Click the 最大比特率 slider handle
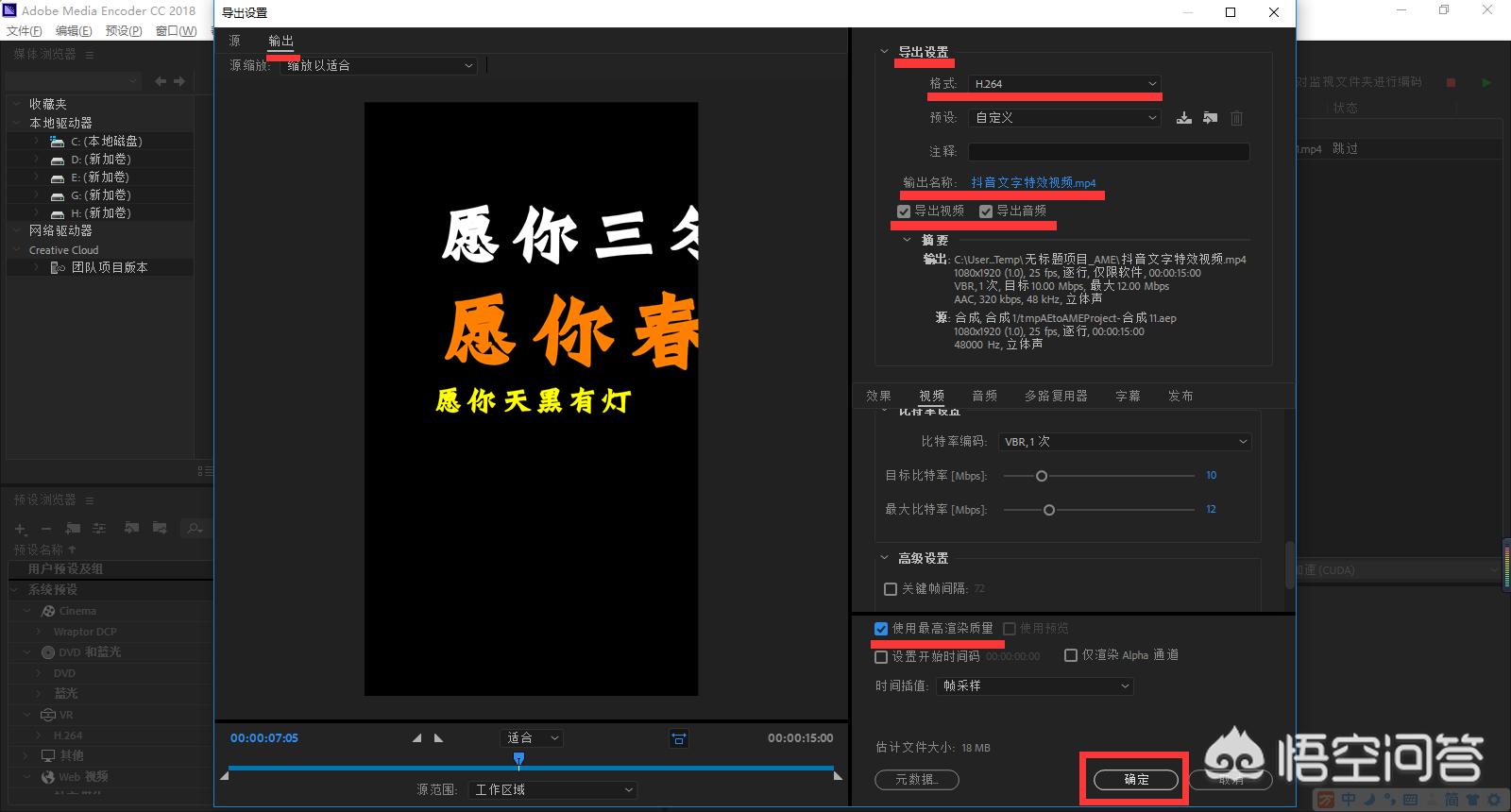The width and height of the screenshot is (1511, 812). [x=1049, y=510]
